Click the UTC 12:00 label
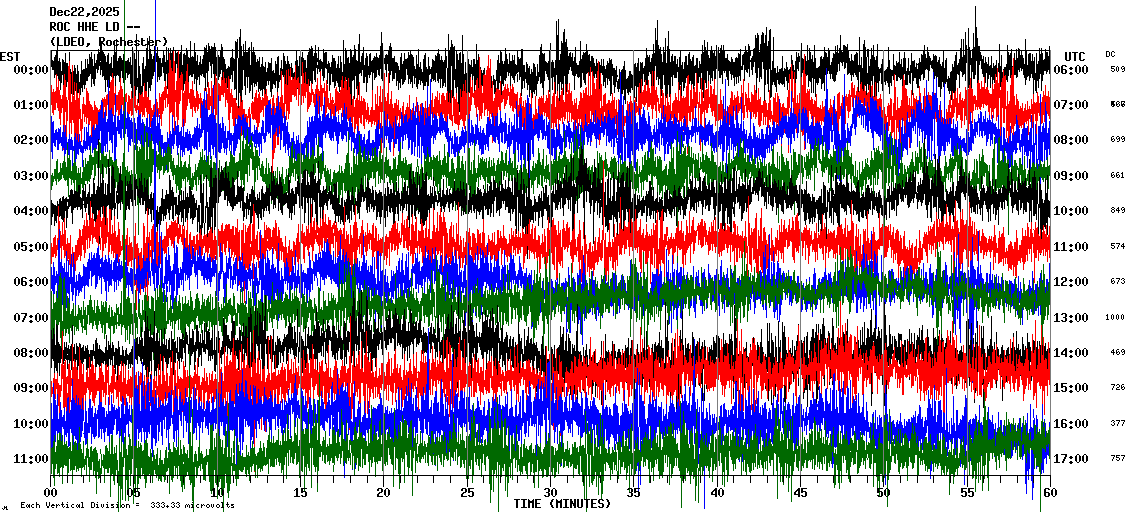The image size is (1130, 519). coord(1070,282)
